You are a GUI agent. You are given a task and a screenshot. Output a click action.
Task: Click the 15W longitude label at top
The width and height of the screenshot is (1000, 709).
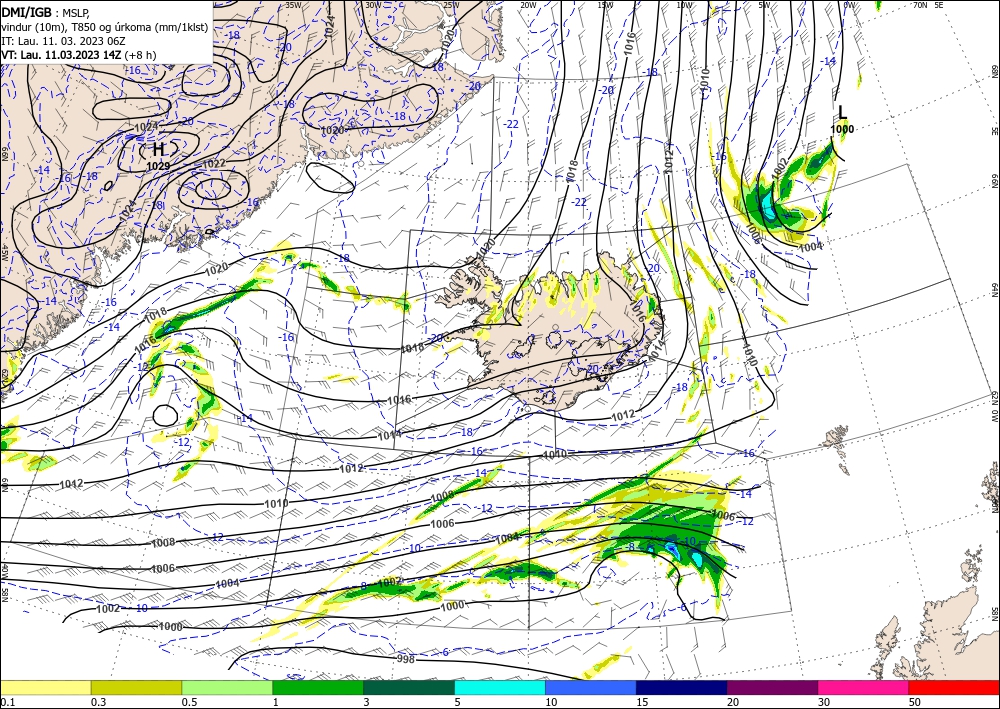606,5
